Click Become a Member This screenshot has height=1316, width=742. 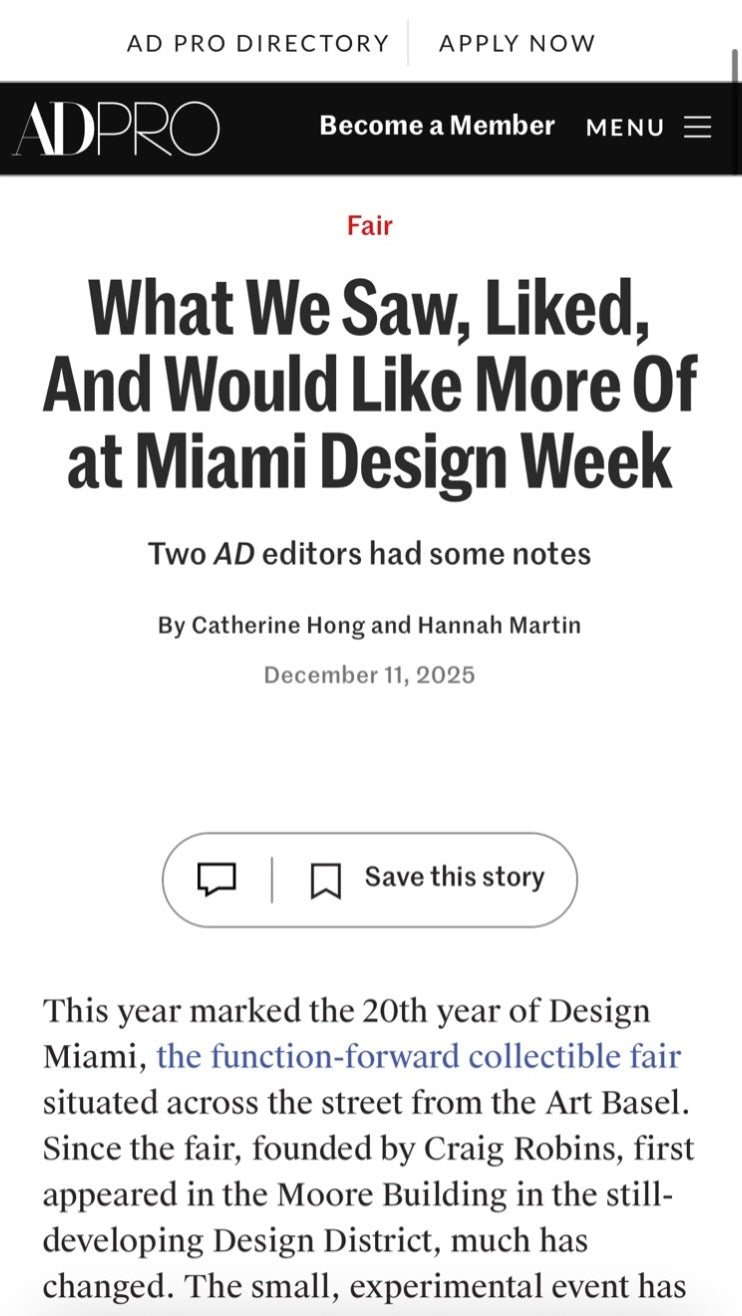(x=437, y=126)
